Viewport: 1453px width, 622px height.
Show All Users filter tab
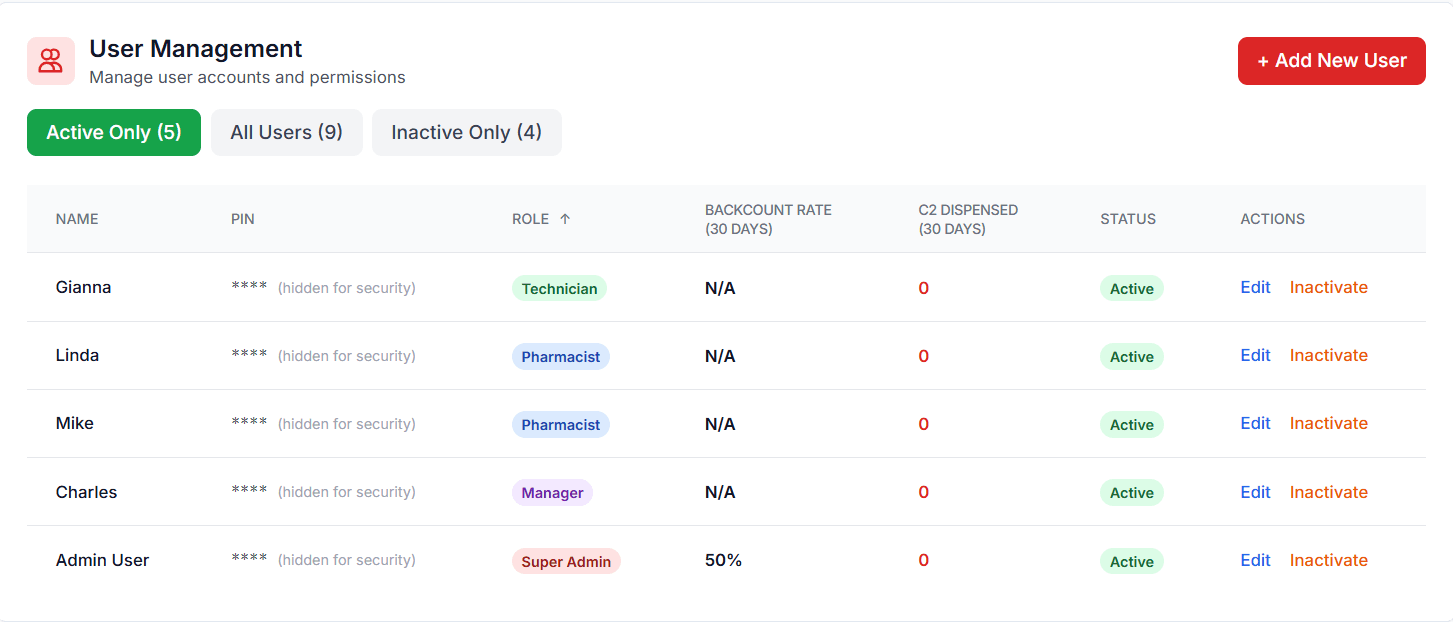pos(286,133)
